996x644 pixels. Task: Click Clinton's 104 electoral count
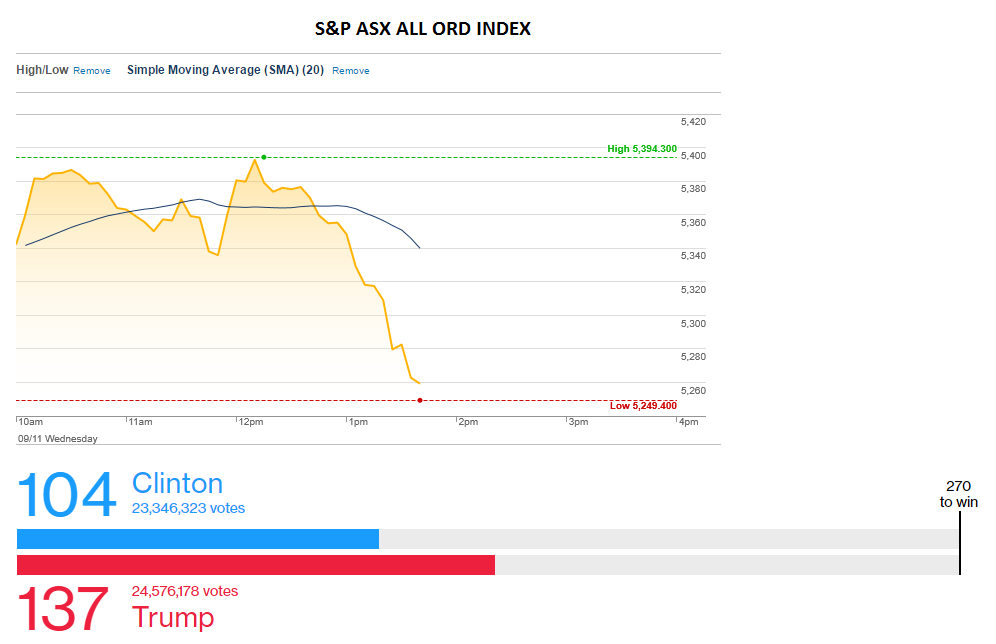[67, 494]
